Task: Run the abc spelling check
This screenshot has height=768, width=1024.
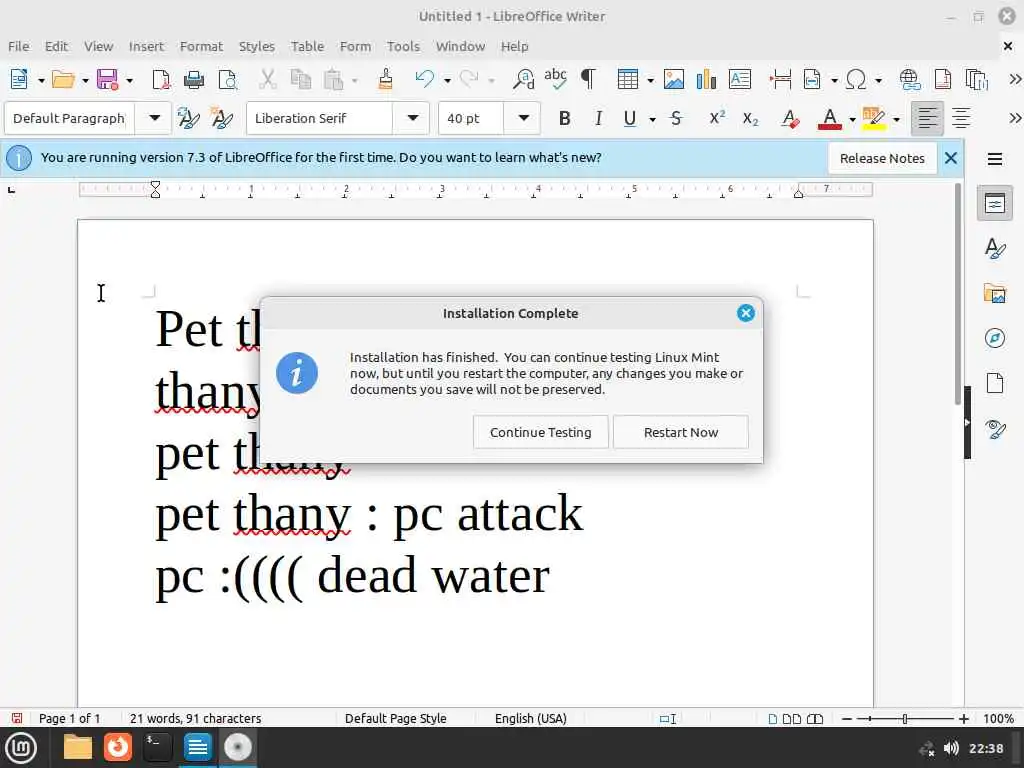Action: (x=556, y=80)
